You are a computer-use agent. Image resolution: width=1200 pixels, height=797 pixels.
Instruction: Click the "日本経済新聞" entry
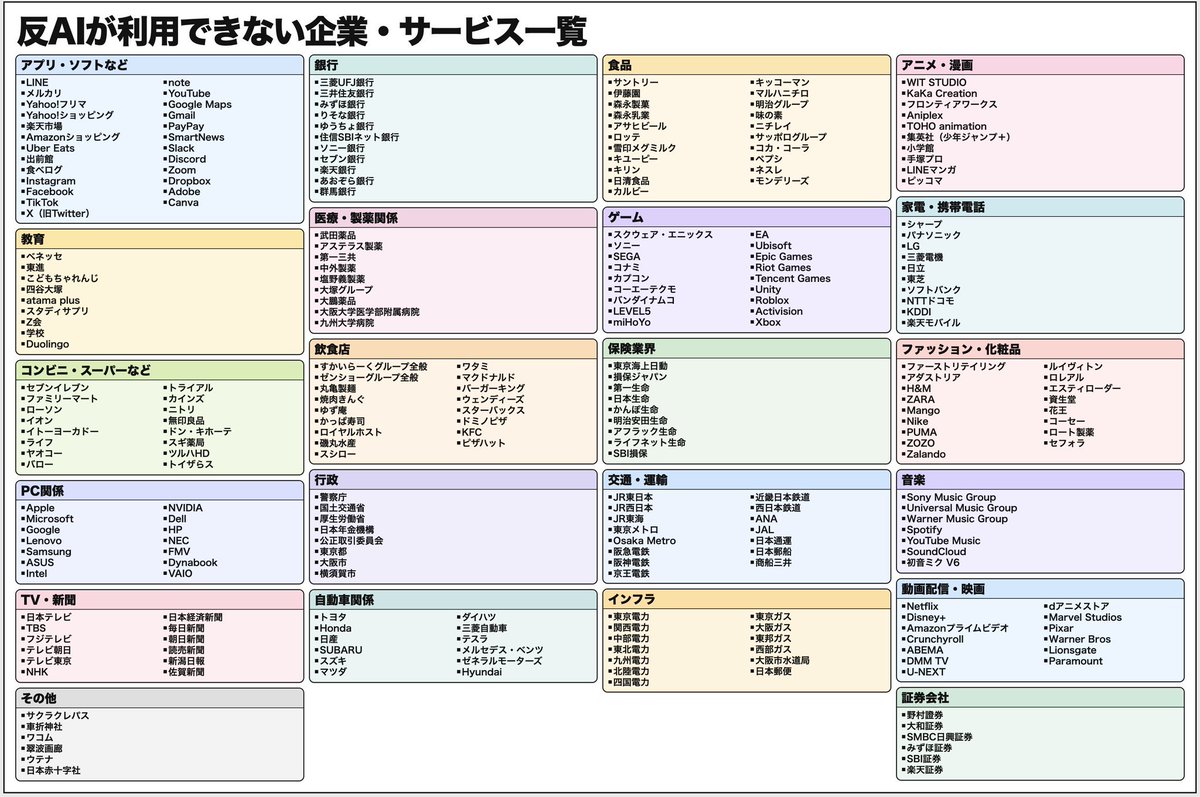click(195, 617)
